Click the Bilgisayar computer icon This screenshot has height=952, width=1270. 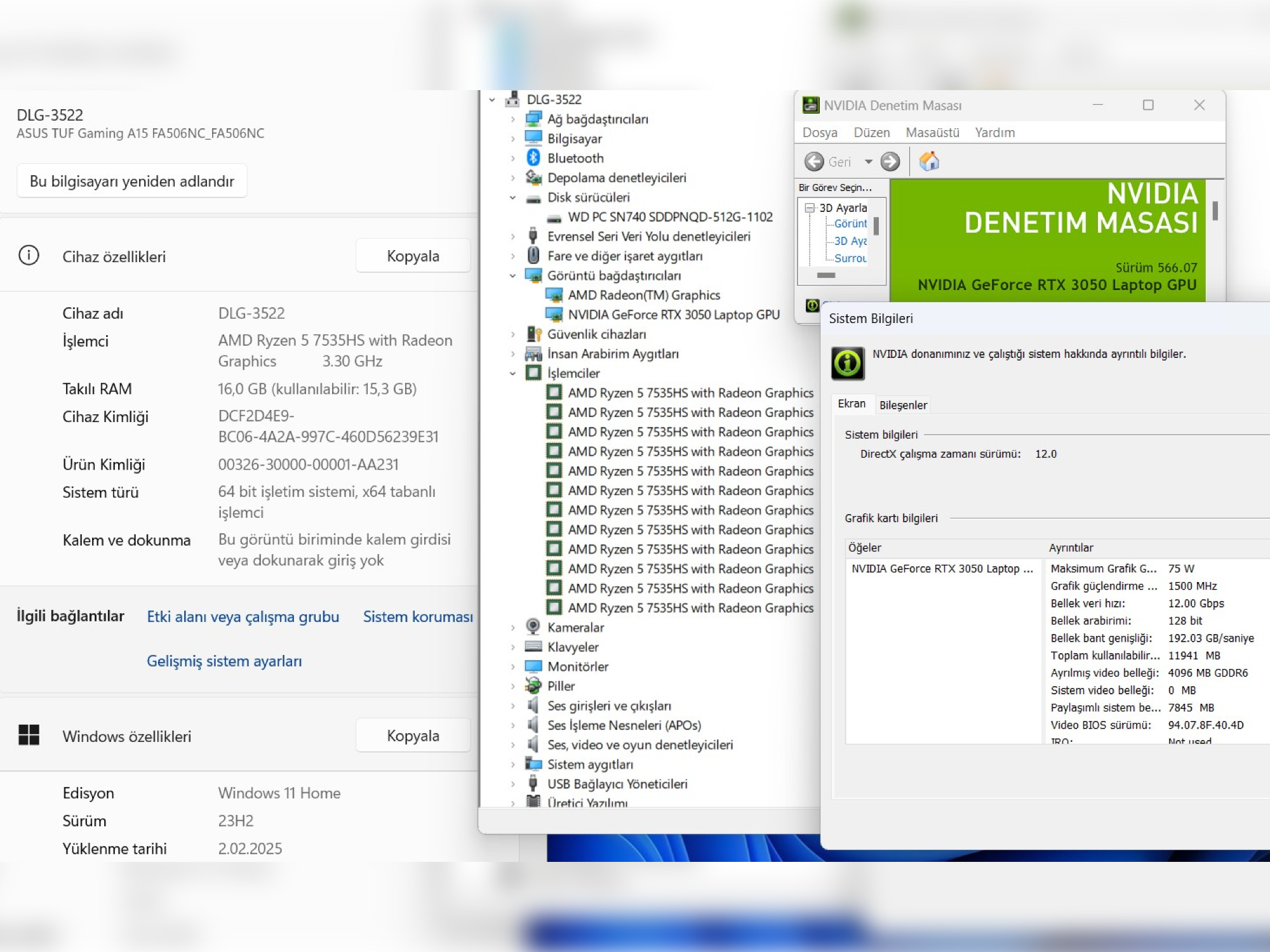tap(533, 138)
